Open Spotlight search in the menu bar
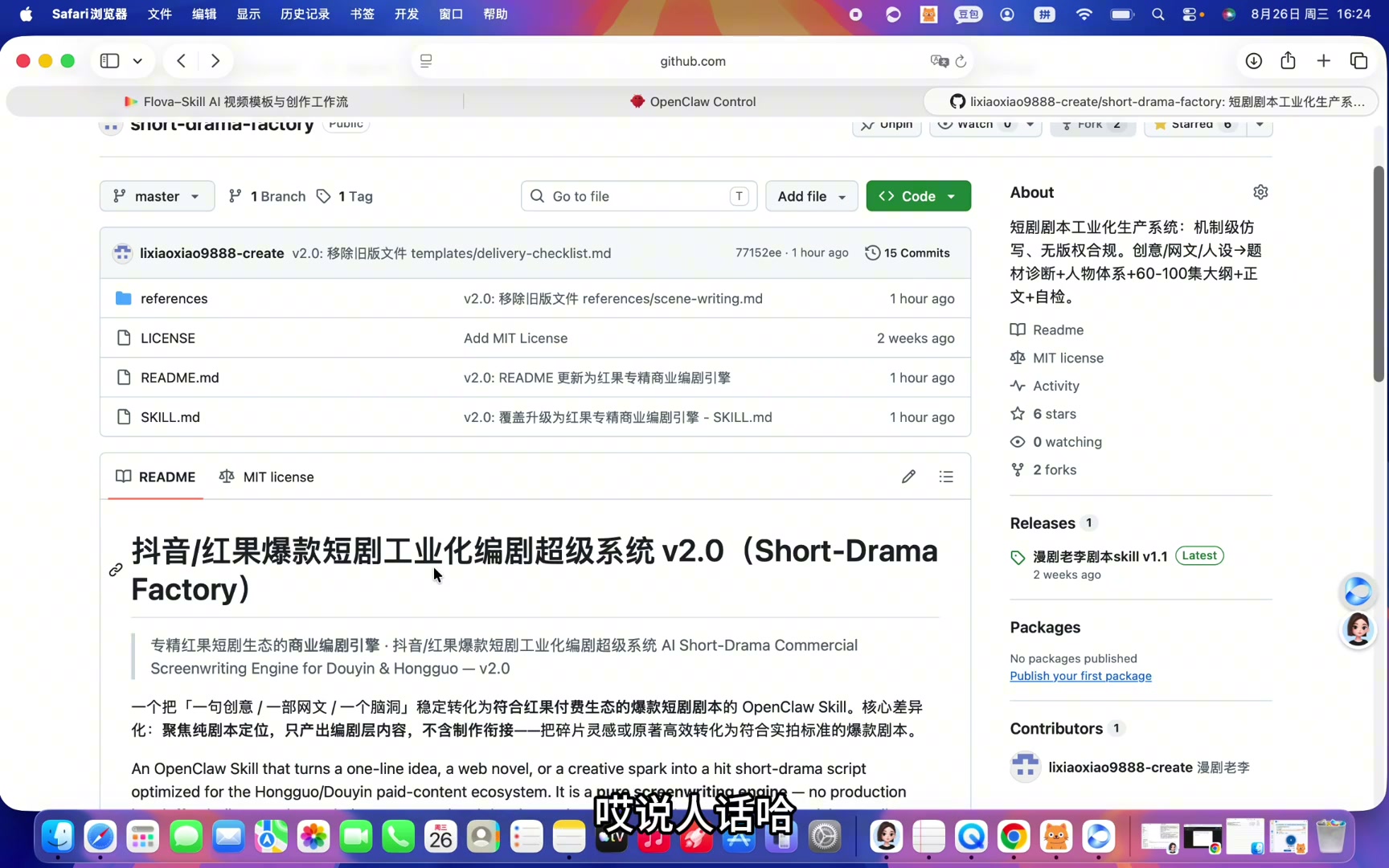The image size is (1389, 868). click(x=1157, y=14)
